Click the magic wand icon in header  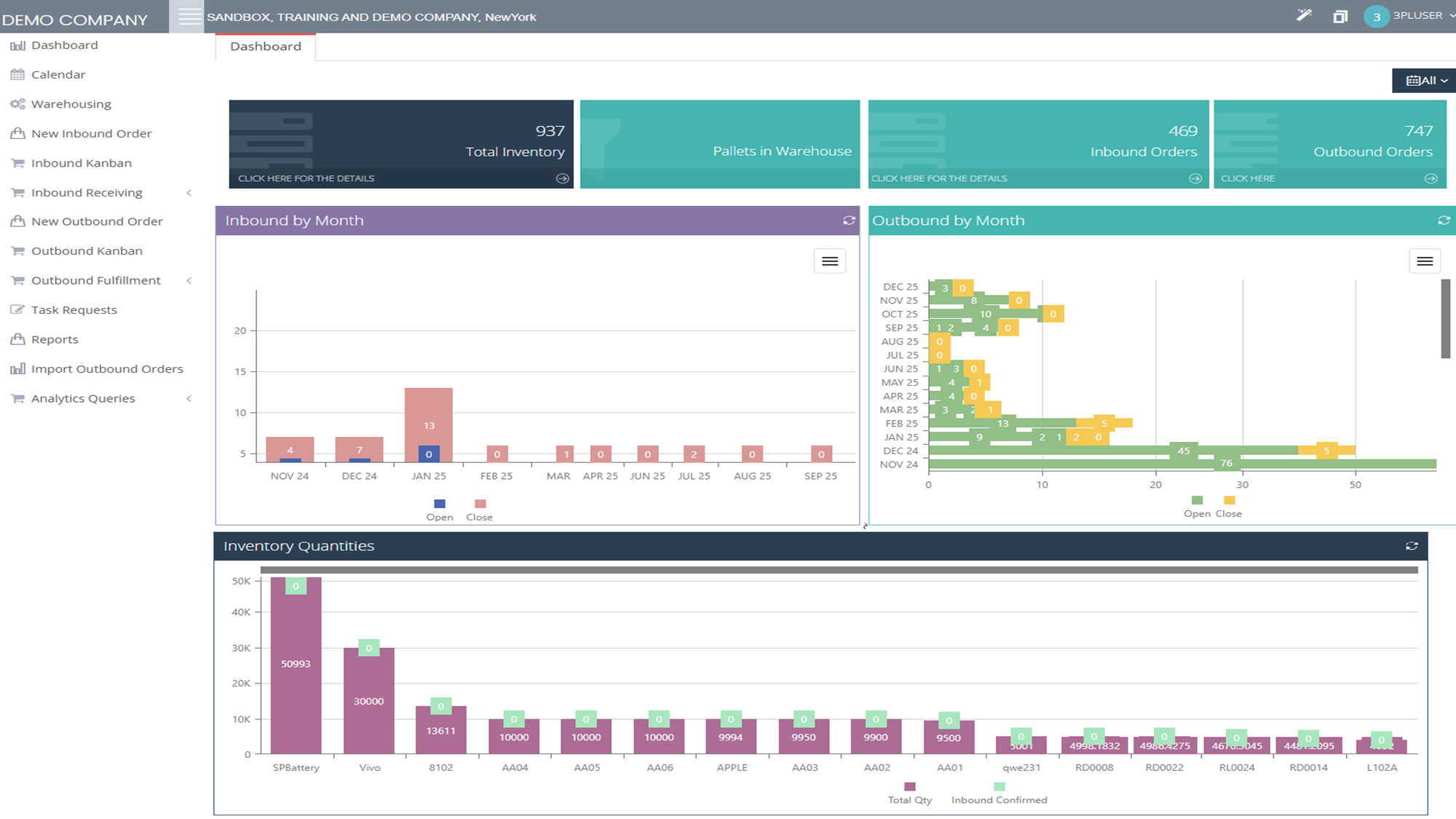[1304, 15]
